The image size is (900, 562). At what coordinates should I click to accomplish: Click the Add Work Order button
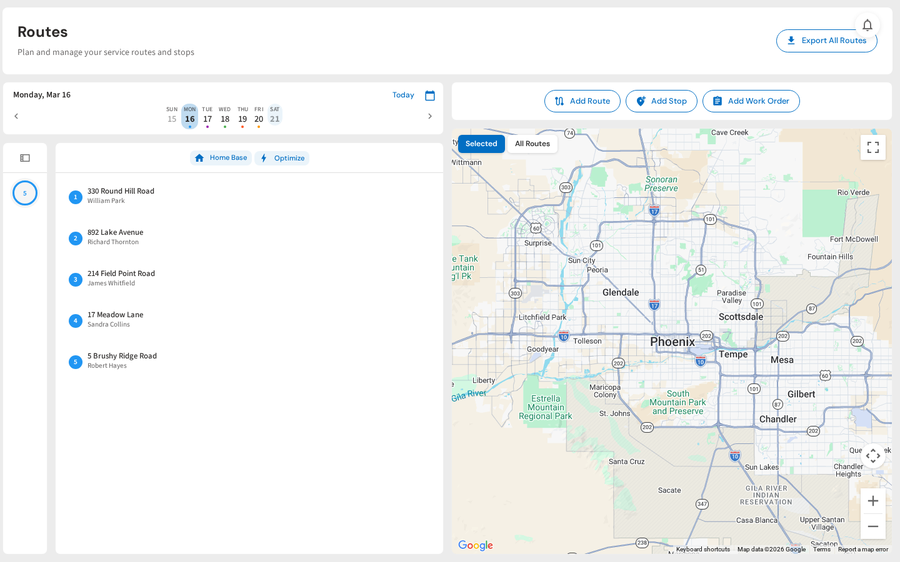pos(751,101)
